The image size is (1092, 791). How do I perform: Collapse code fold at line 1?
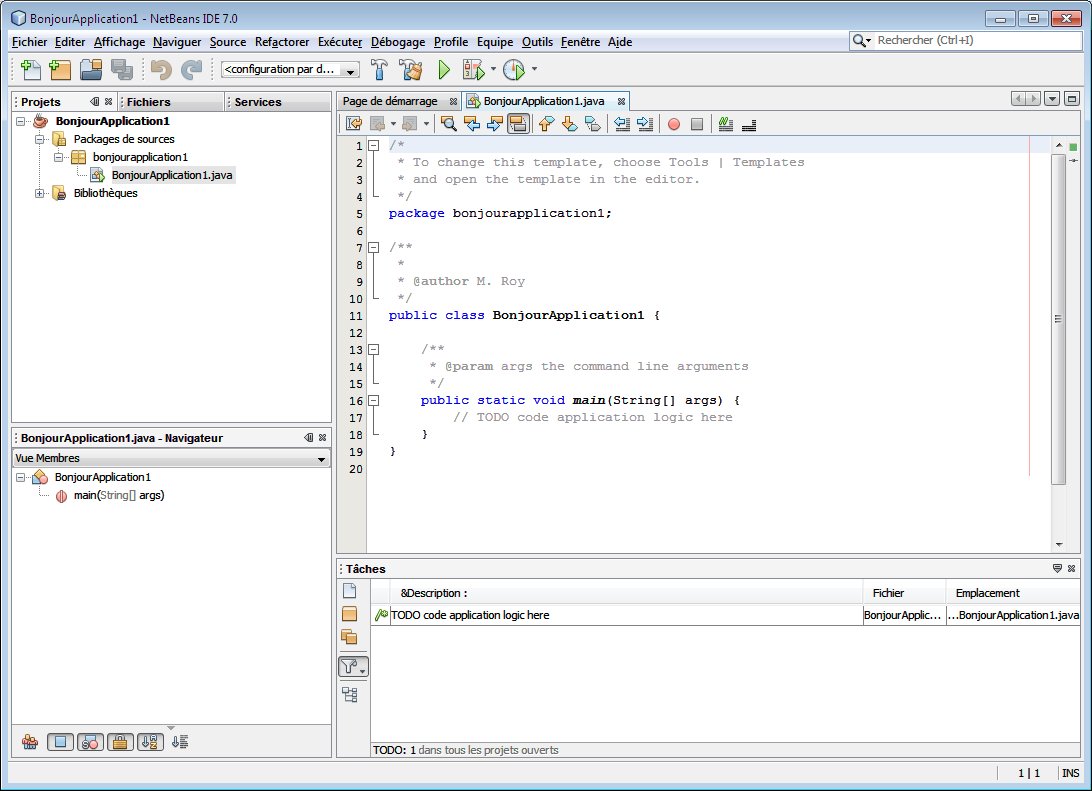click(x=374, y=146)
